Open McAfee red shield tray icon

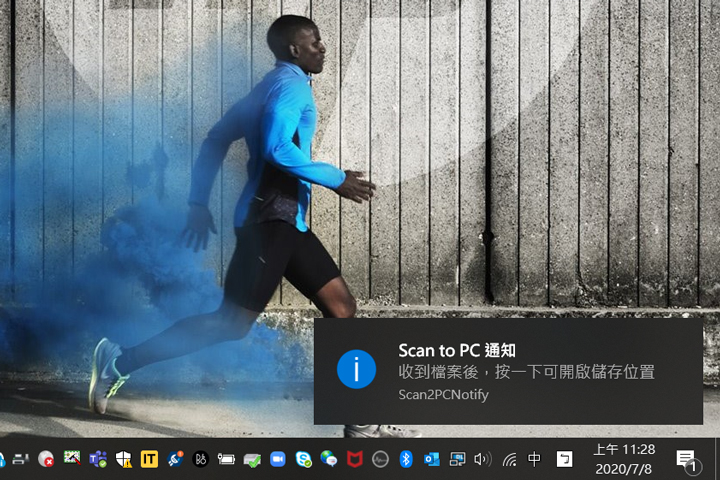point(354,459)
